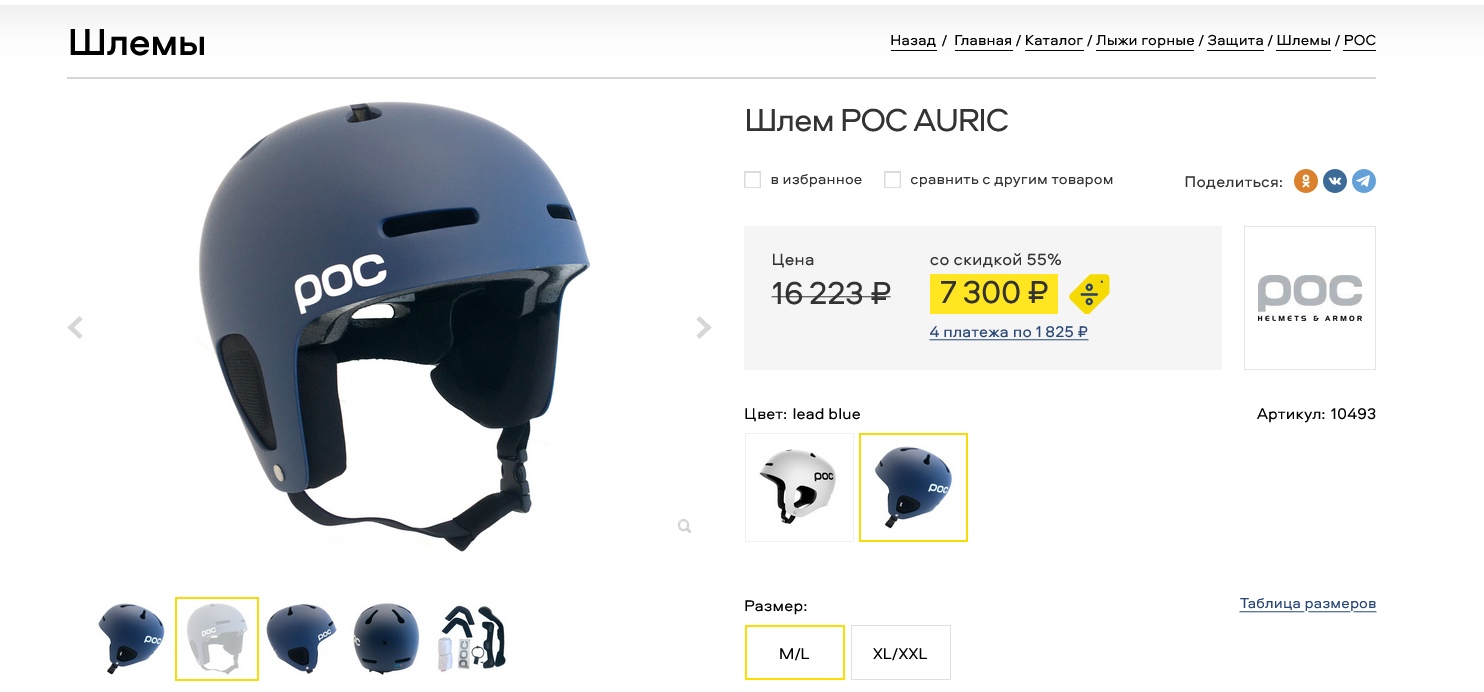Select size M/L
The width and height of the screenshot is (1484, 692).
[x=794, y=653]
